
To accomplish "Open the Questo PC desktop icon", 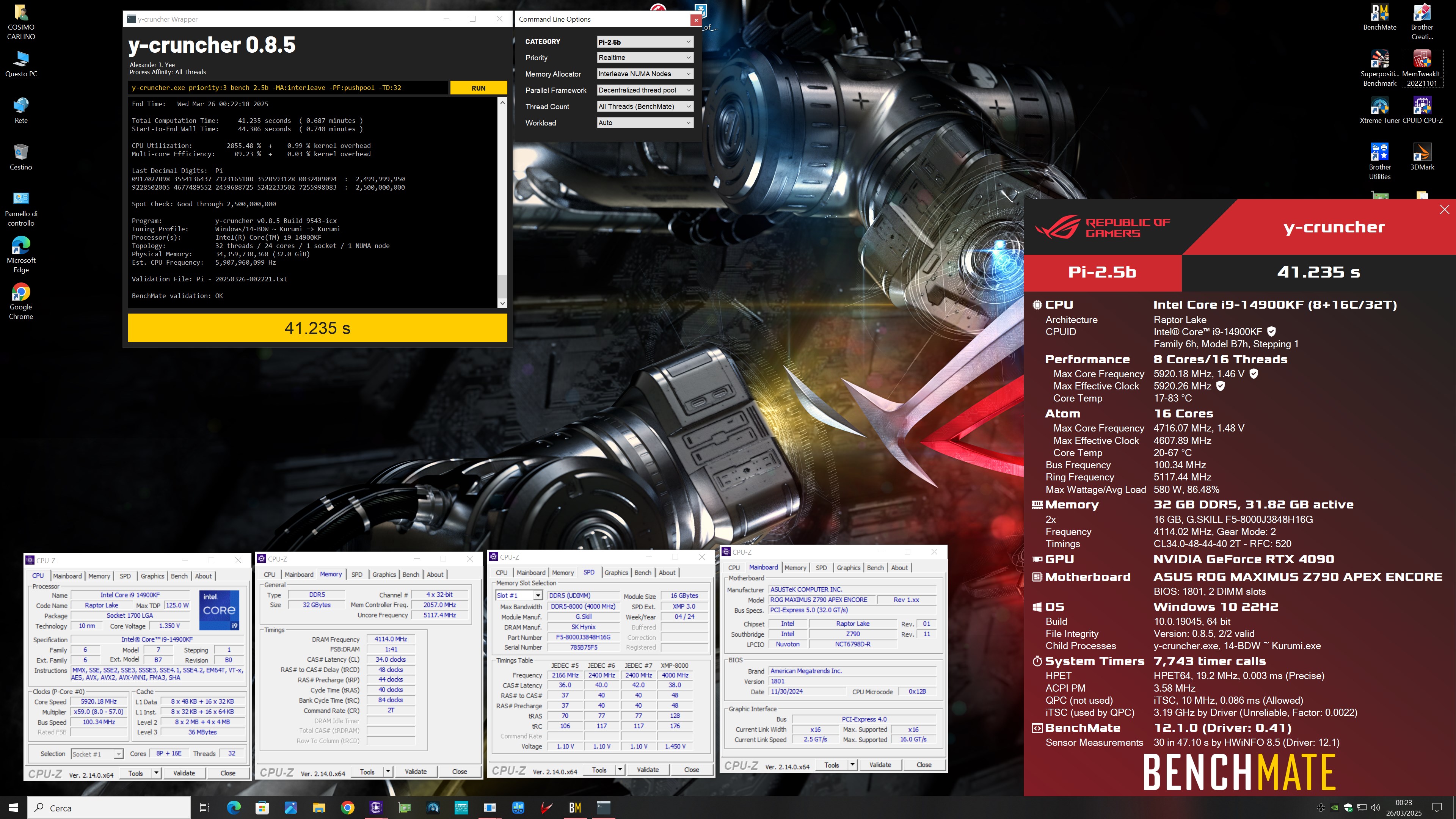I will click(21, 64).
